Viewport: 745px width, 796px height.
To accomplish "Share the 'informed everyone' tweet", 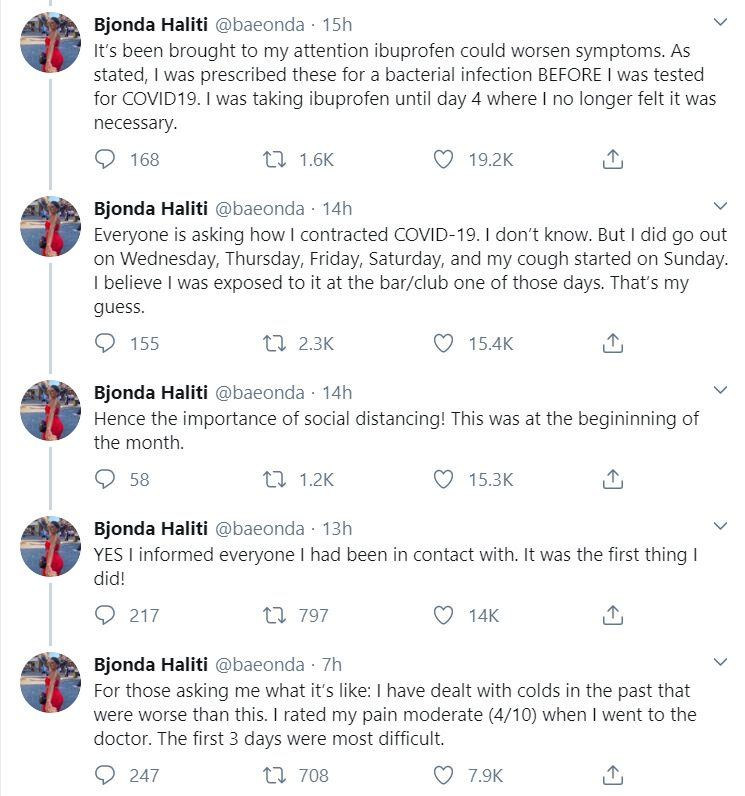I will click(613, 615).
